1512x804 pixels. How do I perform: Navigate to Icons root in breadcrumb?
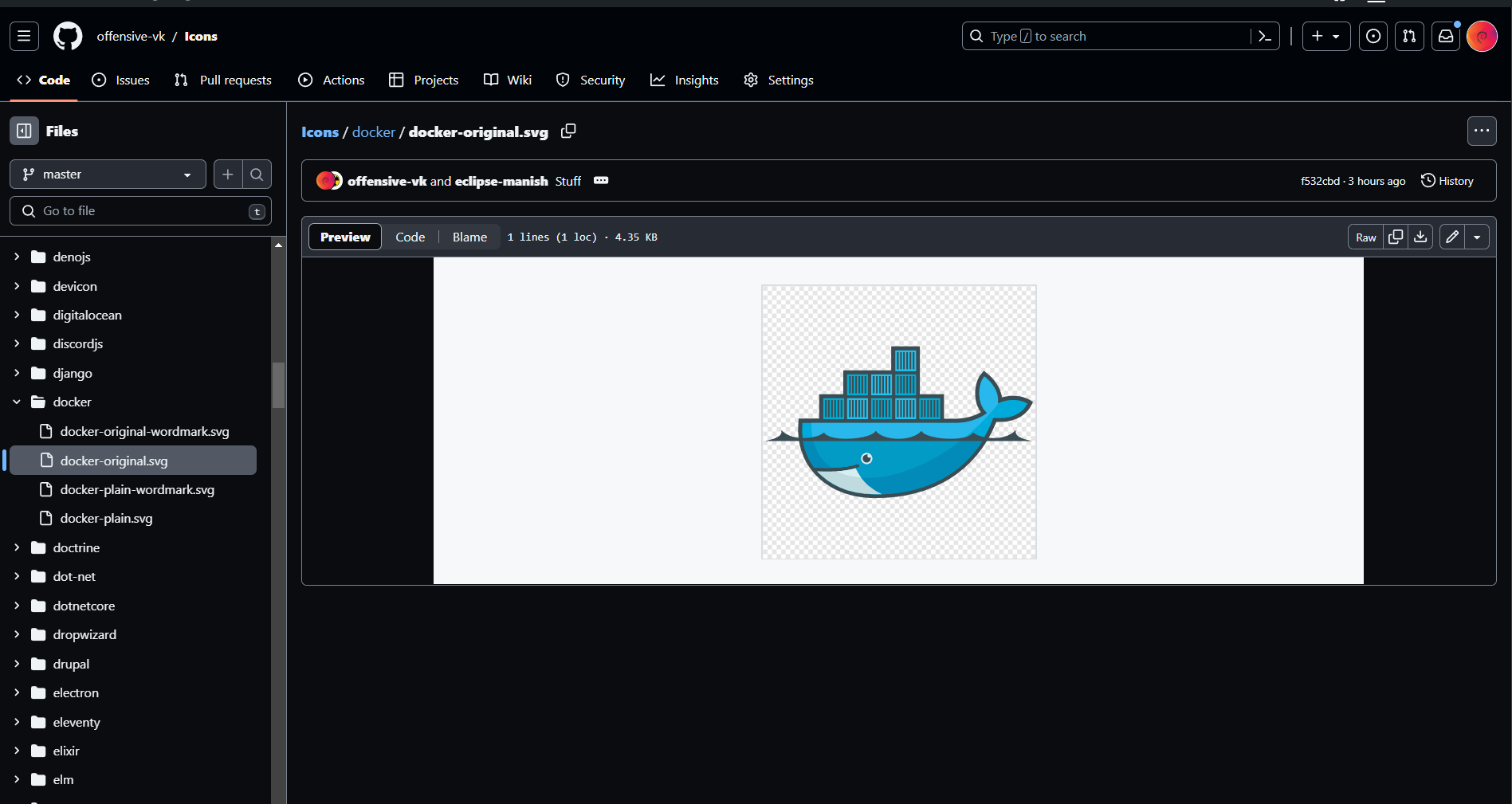pos(320,131)
